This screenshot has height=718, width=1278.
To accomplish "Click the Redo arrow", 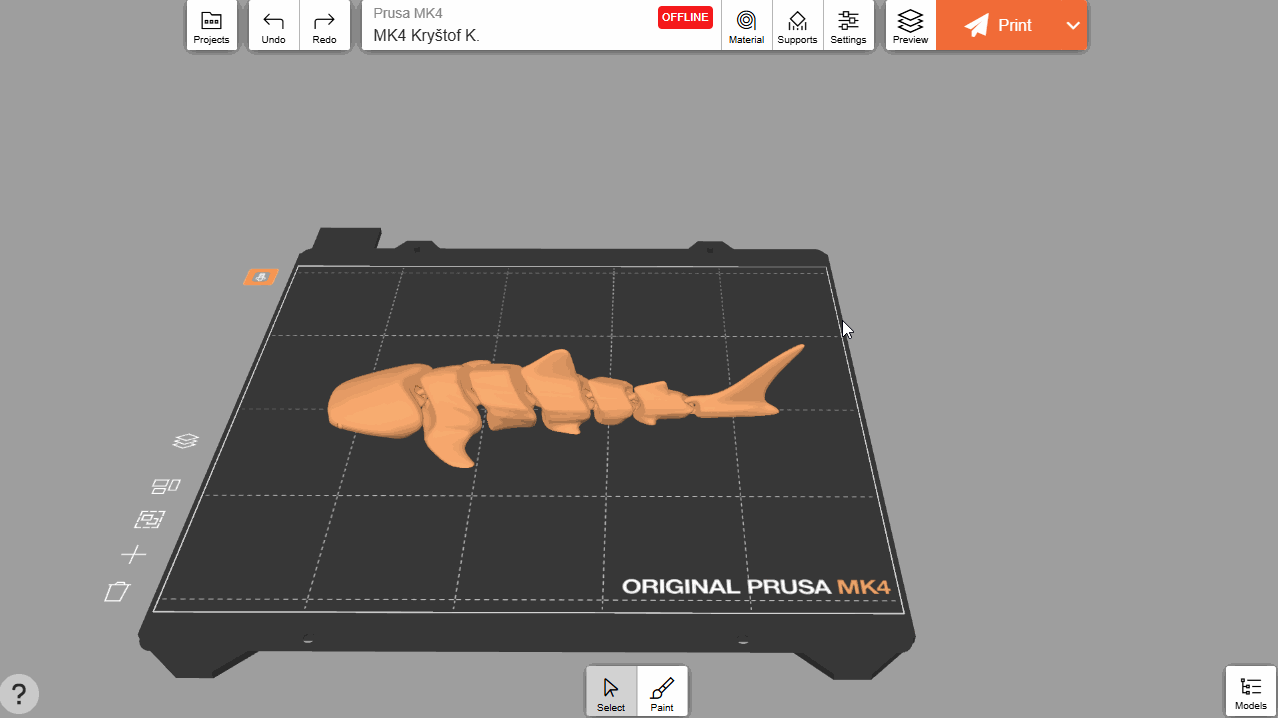I will click(x=324, y=26).
